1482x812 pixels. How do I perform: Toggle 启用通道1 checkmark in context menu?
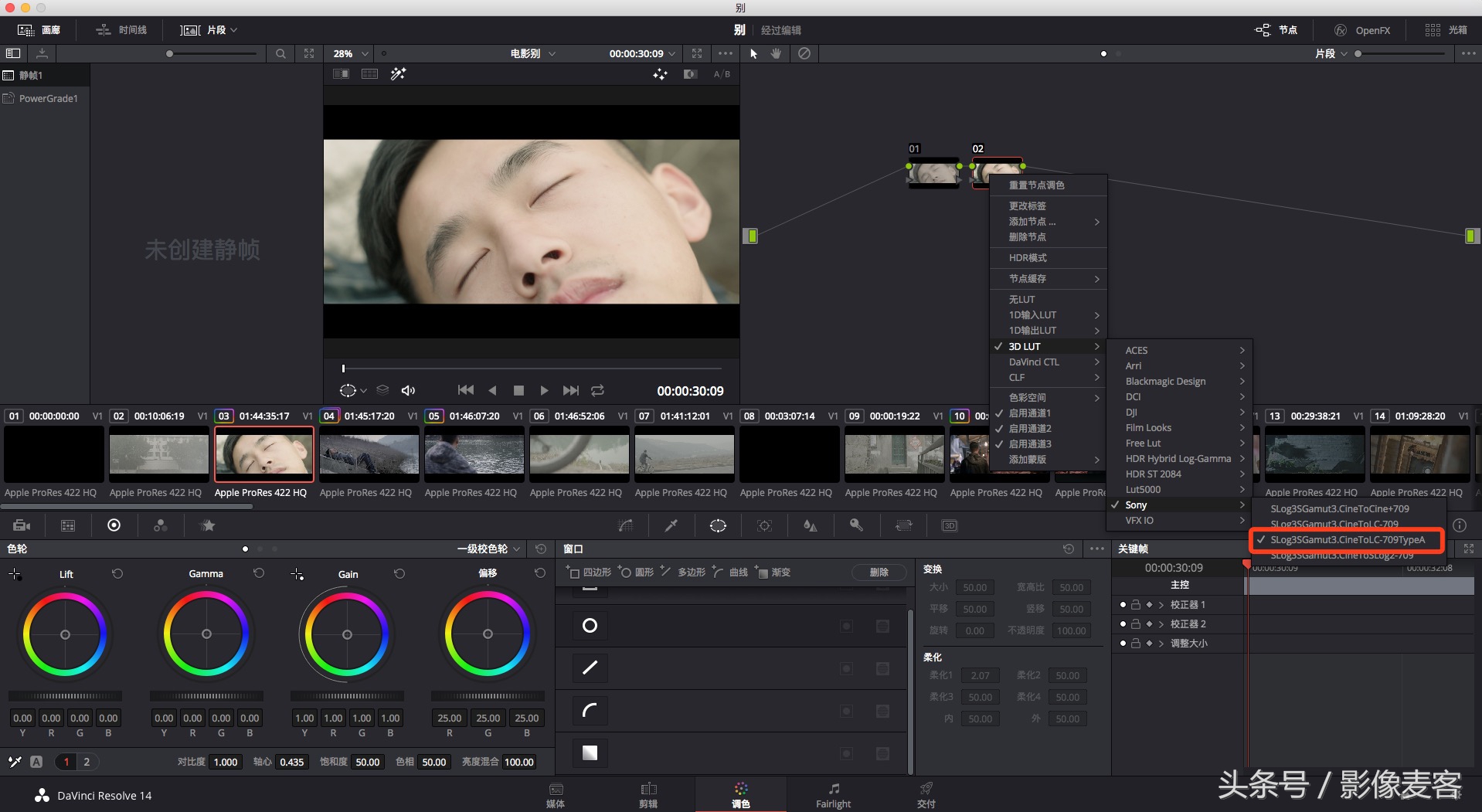pos(1029,413)
